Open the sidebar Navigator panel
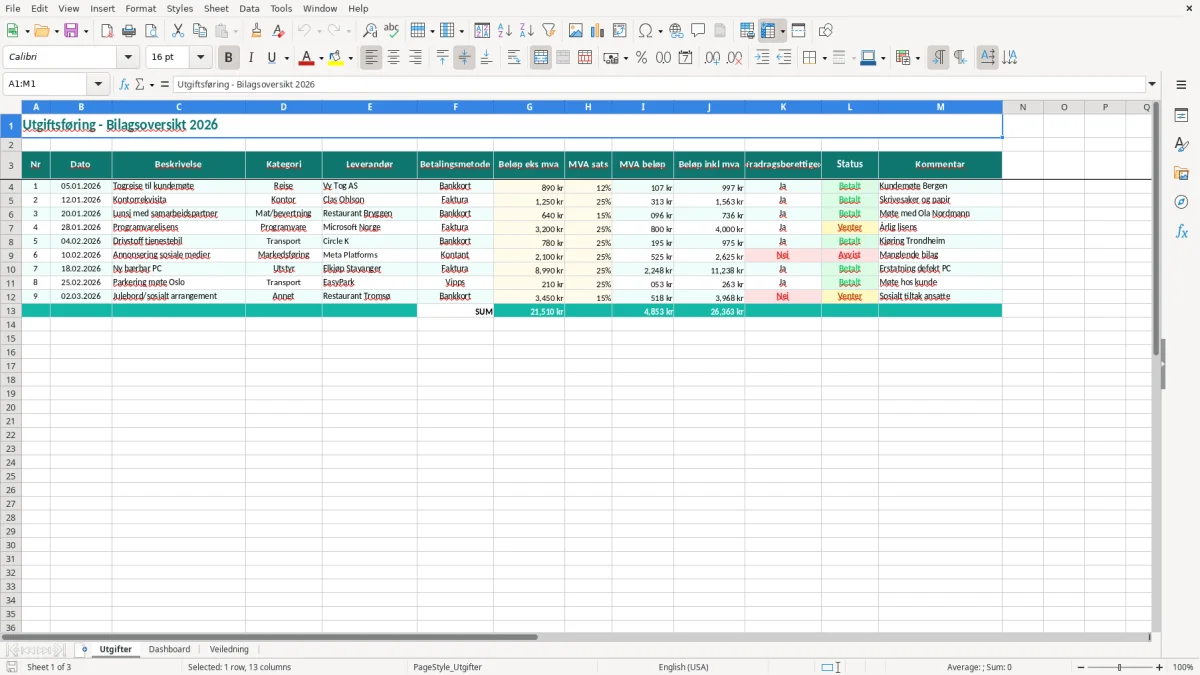 [1181, 203]
